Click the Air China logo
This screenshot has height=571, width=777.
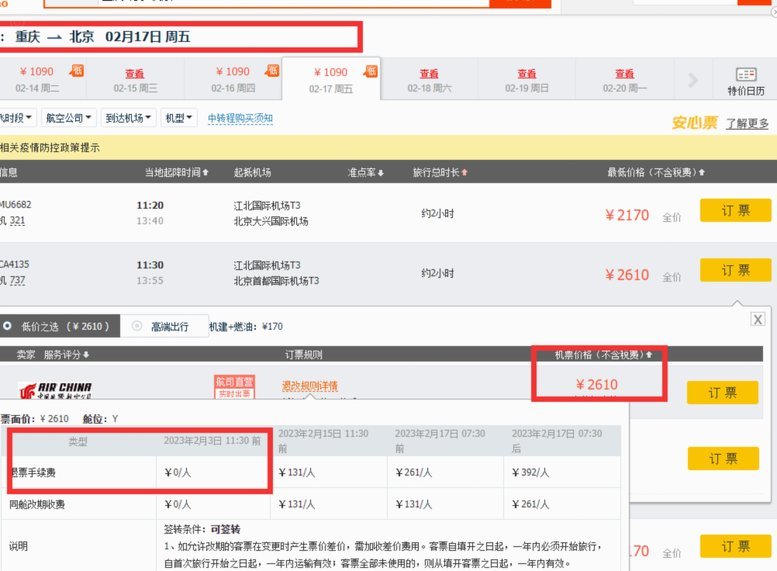(x=55, y=390)
